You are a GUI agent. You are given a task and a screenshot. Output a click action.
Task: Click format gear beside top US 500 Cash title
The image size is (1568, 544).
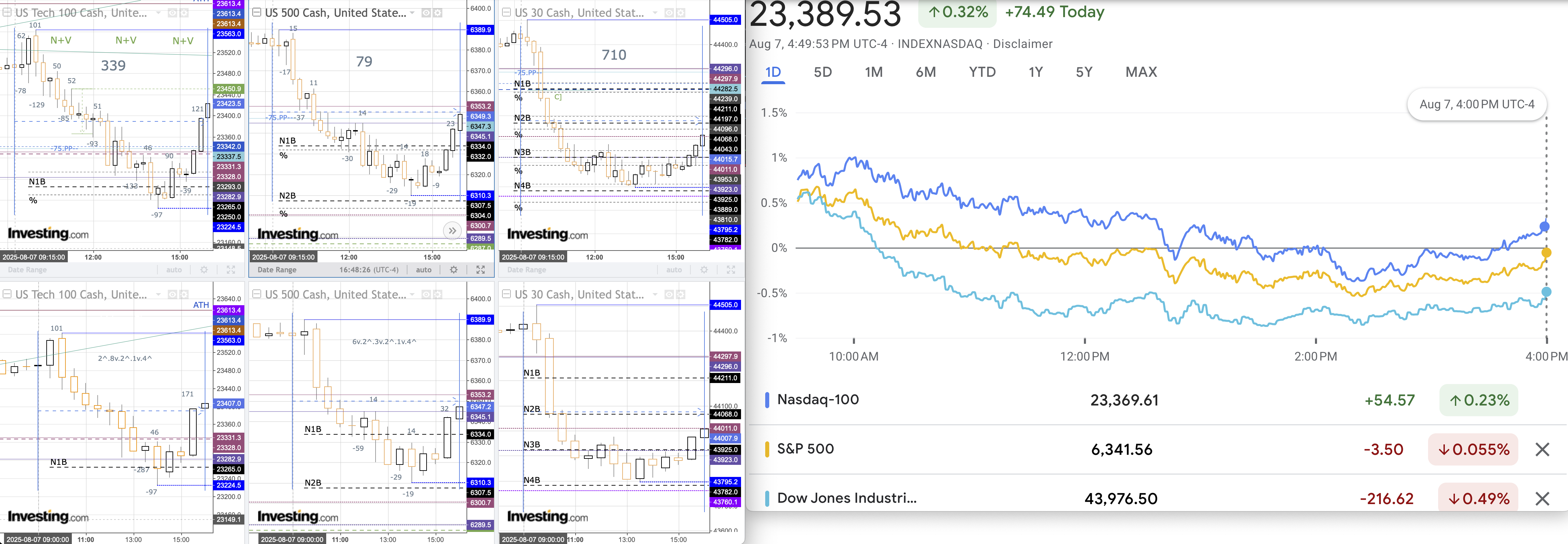click(x=437, y=13)
